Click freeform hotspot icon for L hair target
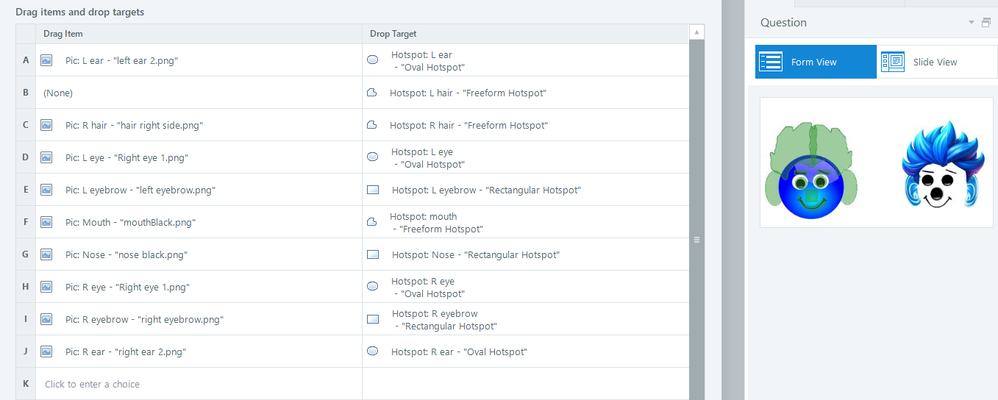This screenshot has width=998, height=400. click(x=372, y=93)
